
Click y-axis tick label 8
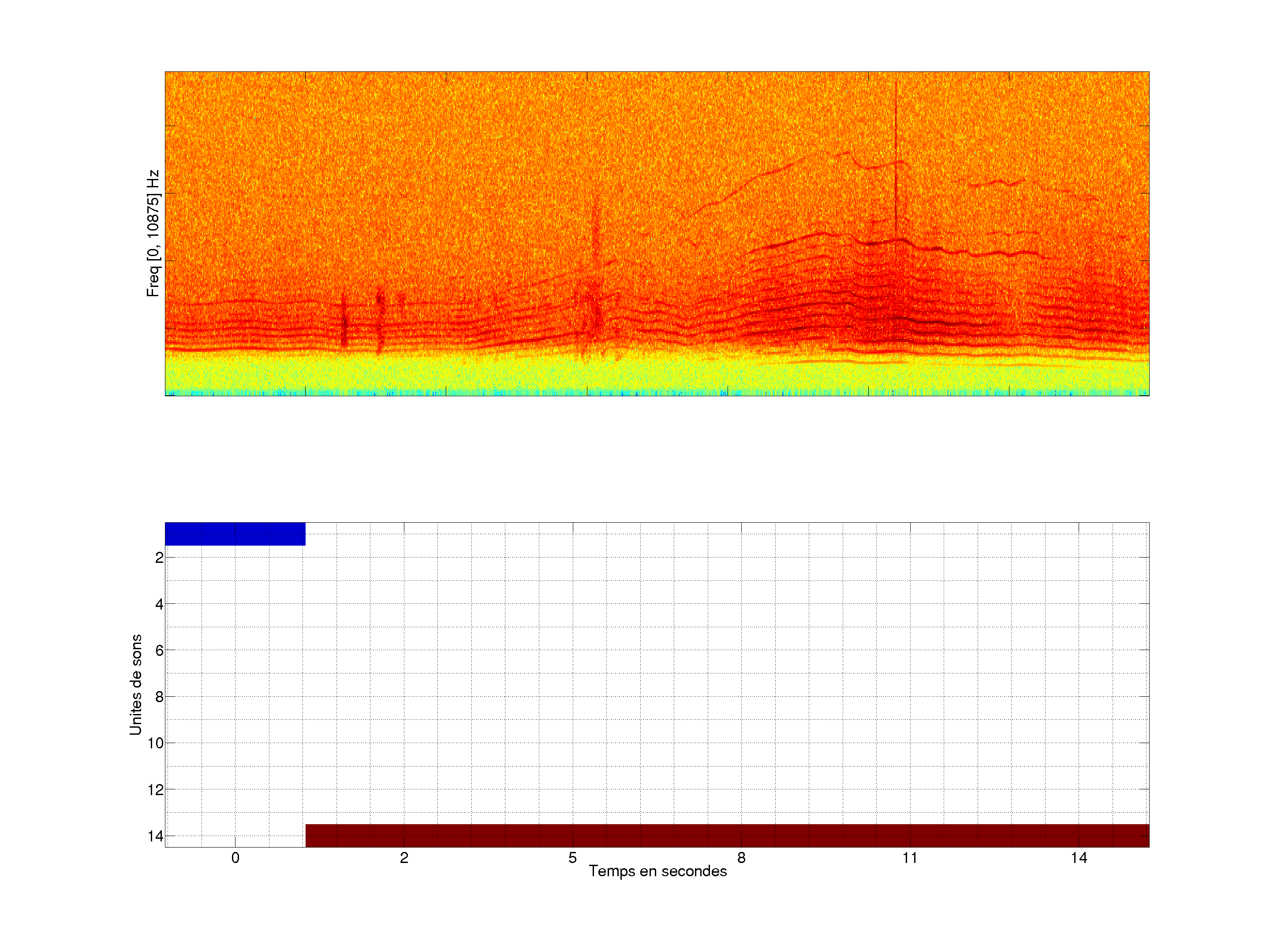point(159,697)
